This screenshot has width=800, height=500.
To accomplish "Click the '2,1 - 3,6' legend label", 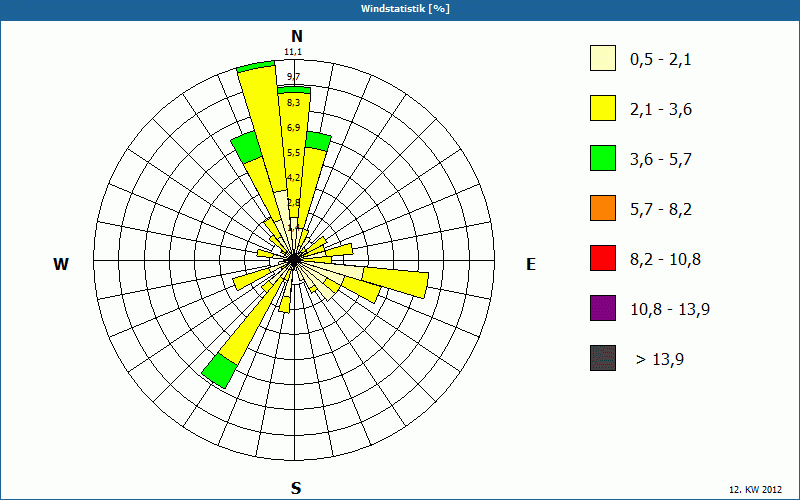I will point(661,110).
